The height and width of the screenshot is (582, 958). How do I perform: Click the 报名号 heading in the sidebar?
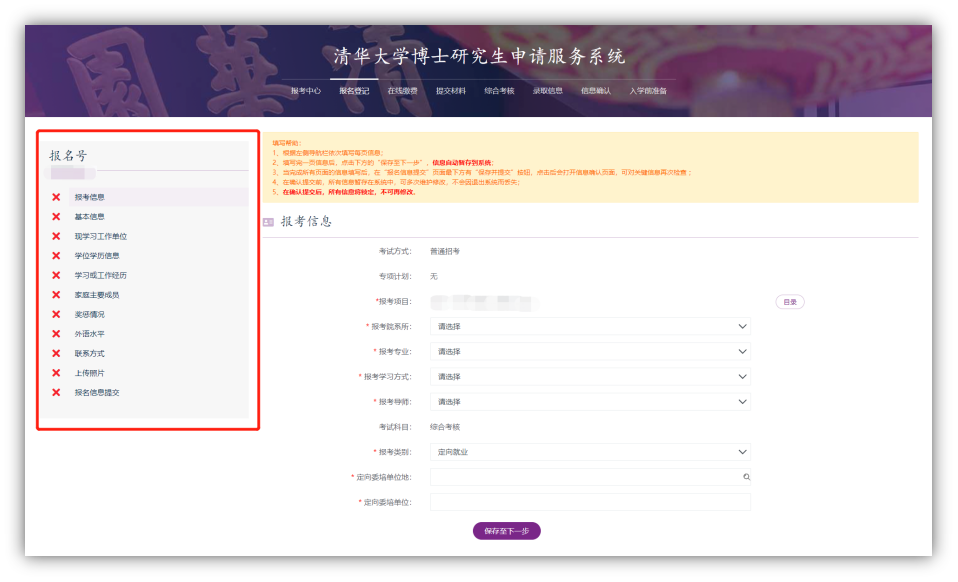coord(68,156)
